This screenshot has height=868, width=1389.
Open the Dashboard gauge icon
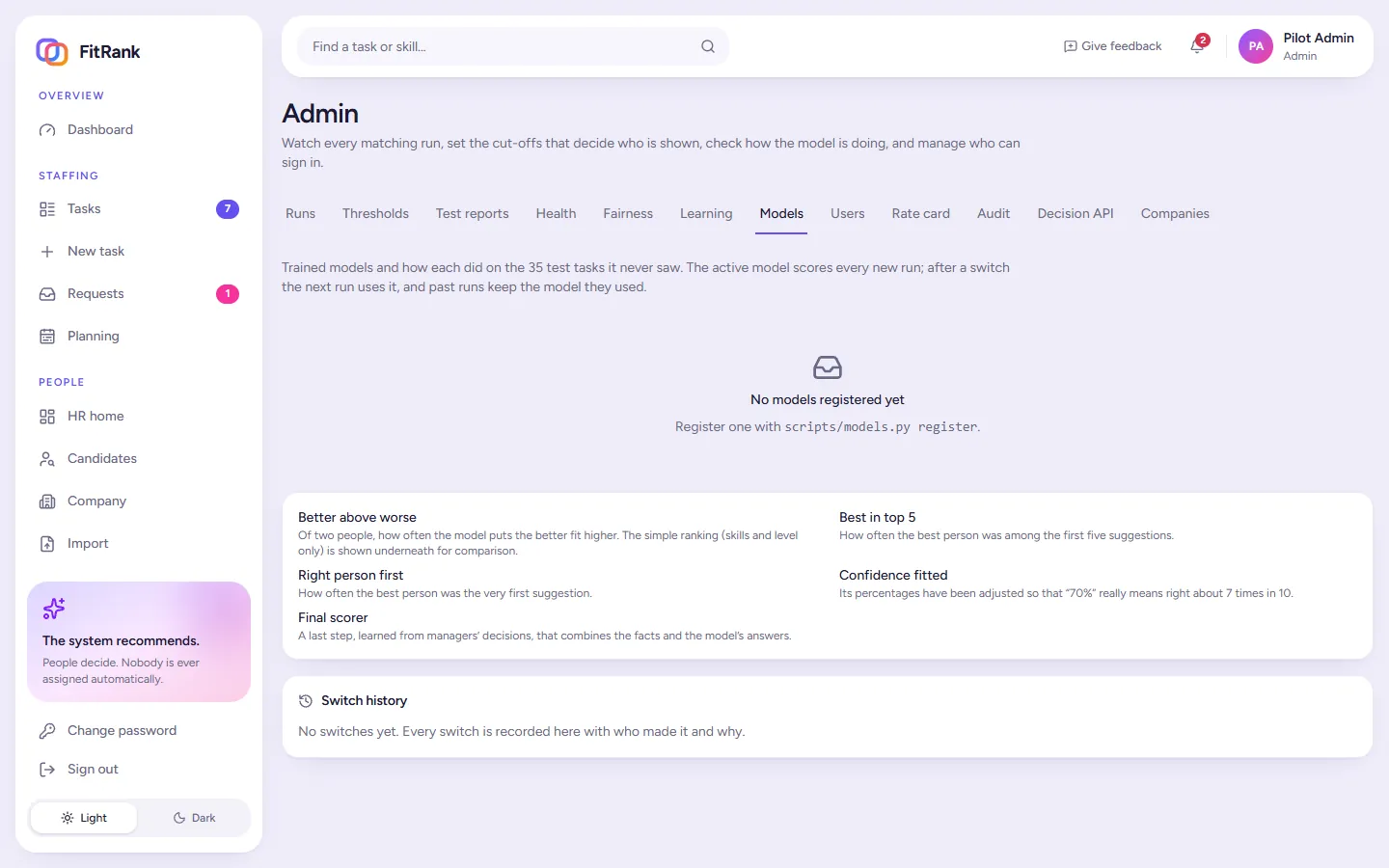click(47, 130)
